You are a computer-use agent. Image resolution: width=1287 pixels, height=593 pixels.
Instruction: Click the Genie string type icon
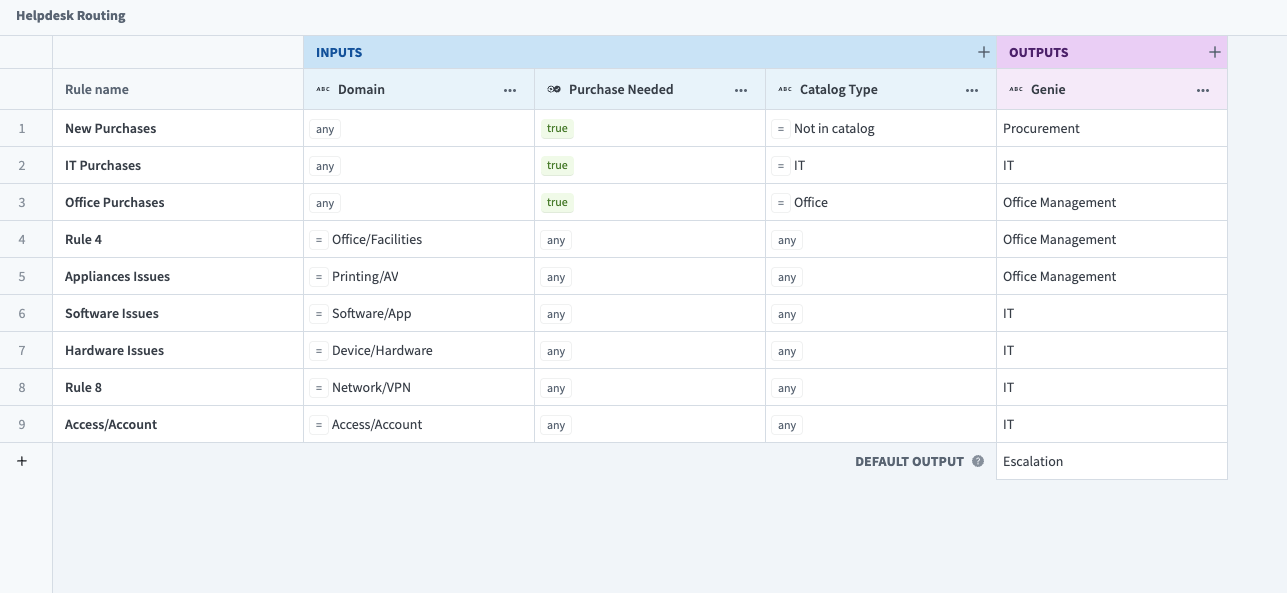(x=1016, y=90)
